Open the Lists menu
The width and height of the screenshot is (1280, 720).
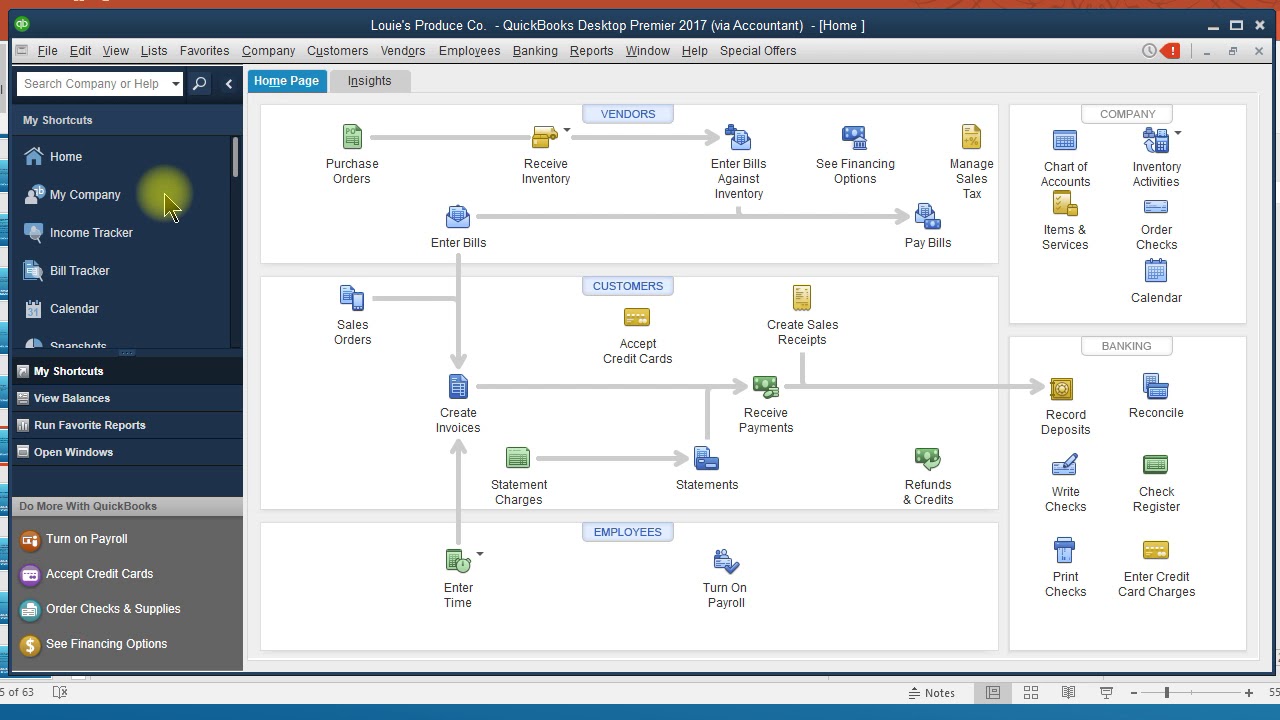click(x=154, y=51)
